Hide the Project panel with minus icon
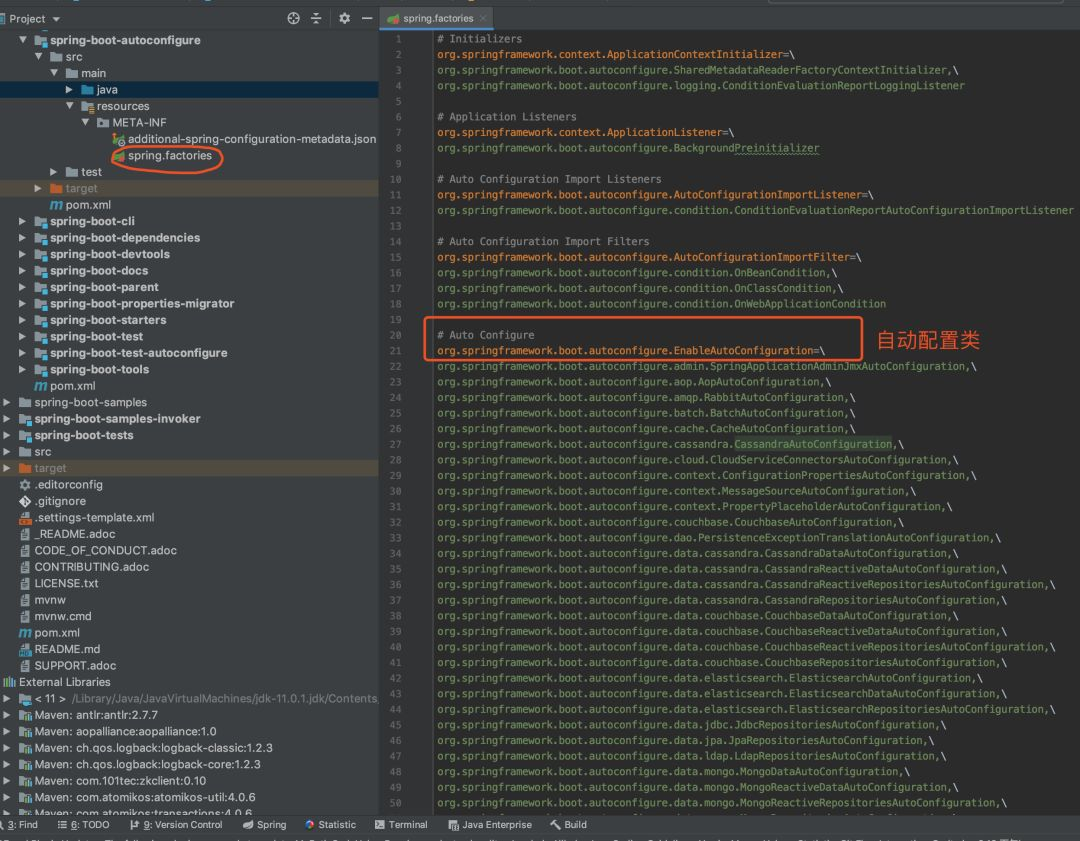The height and width of the screenshot is (841, 1080). tap(367, 19)
